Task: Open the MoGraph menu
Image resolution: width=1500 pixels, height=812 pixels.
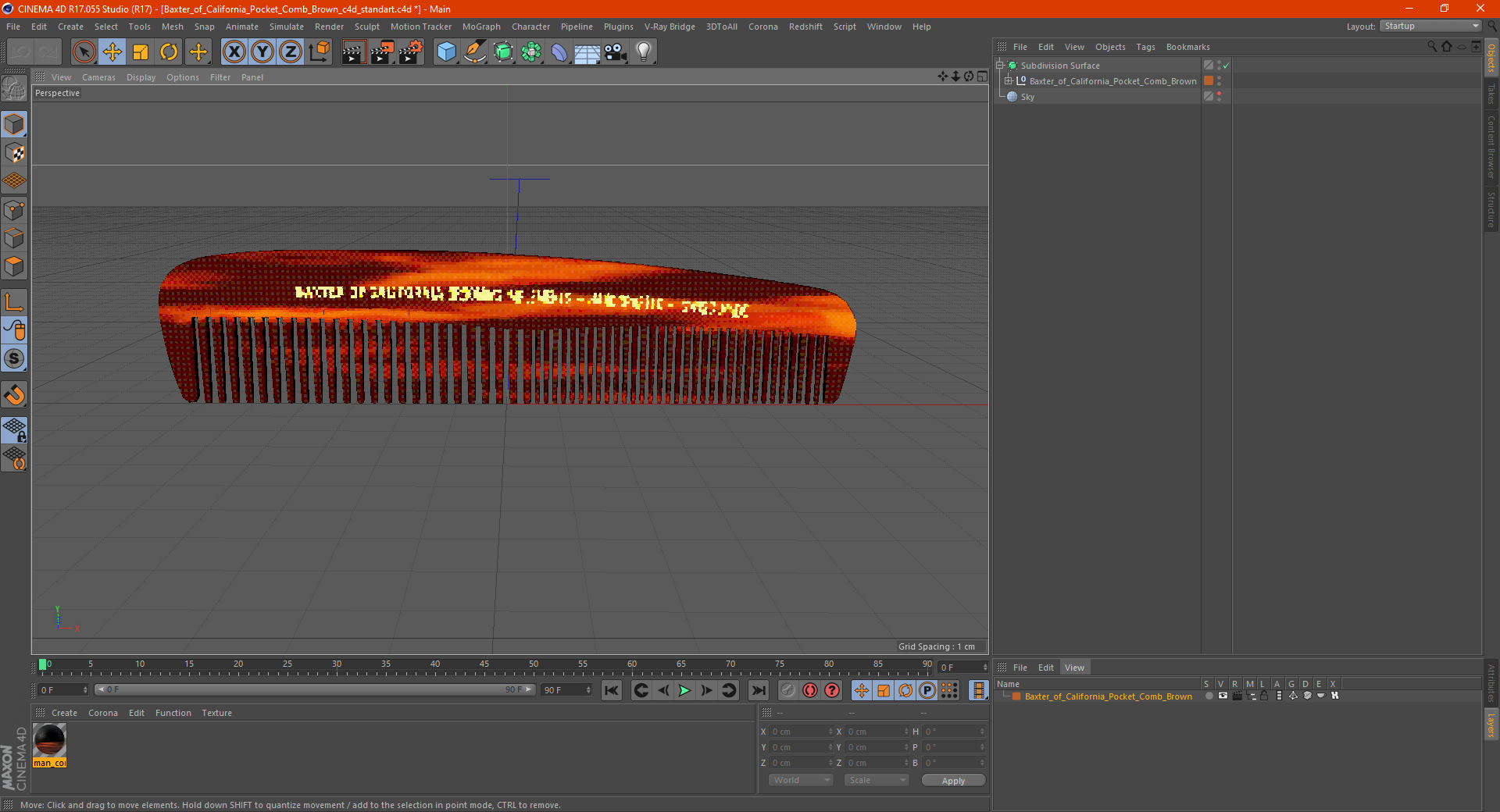Action: 481,27
